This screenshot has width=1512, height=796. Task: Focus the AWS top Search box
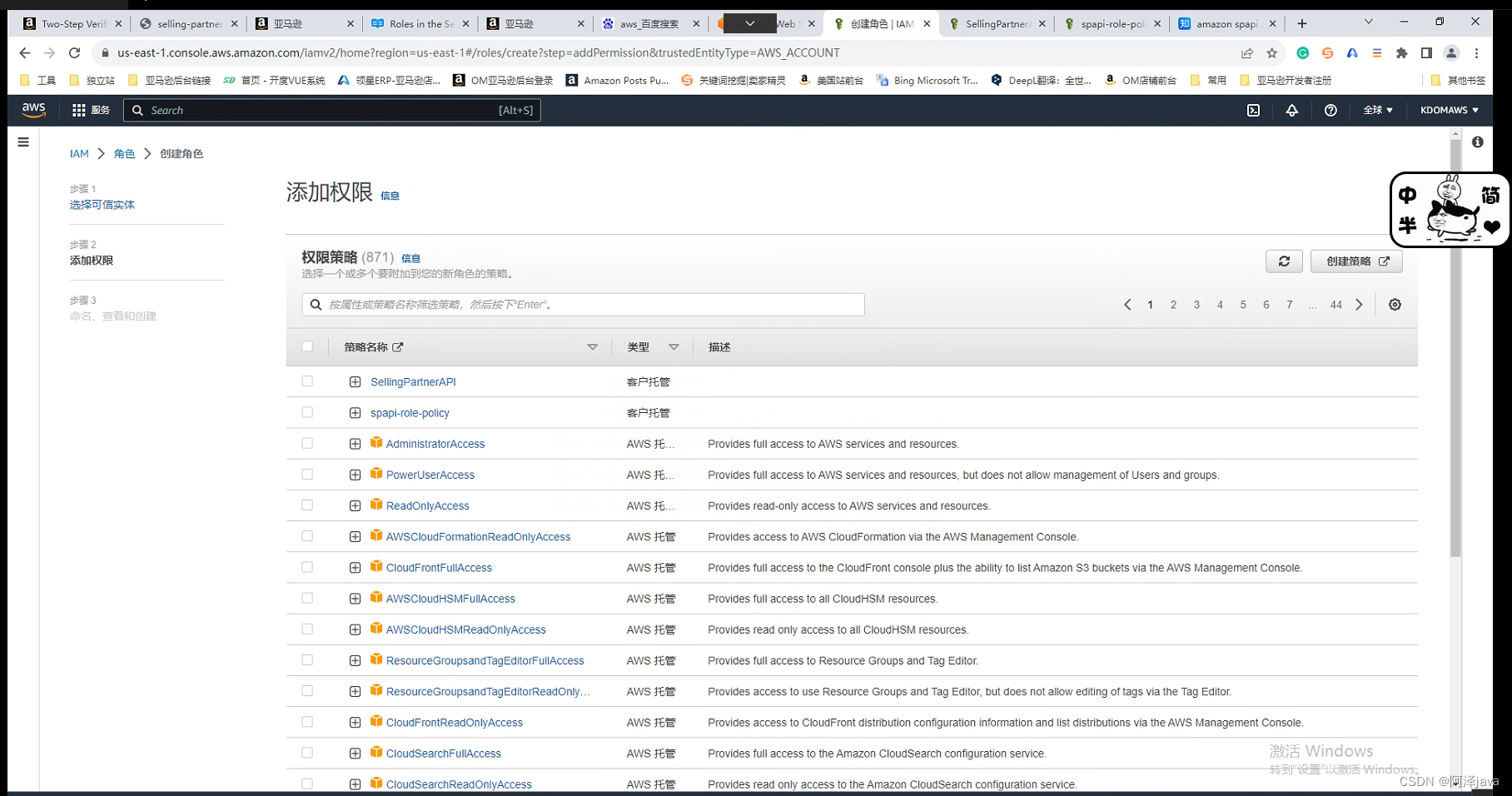click(332, 110)
